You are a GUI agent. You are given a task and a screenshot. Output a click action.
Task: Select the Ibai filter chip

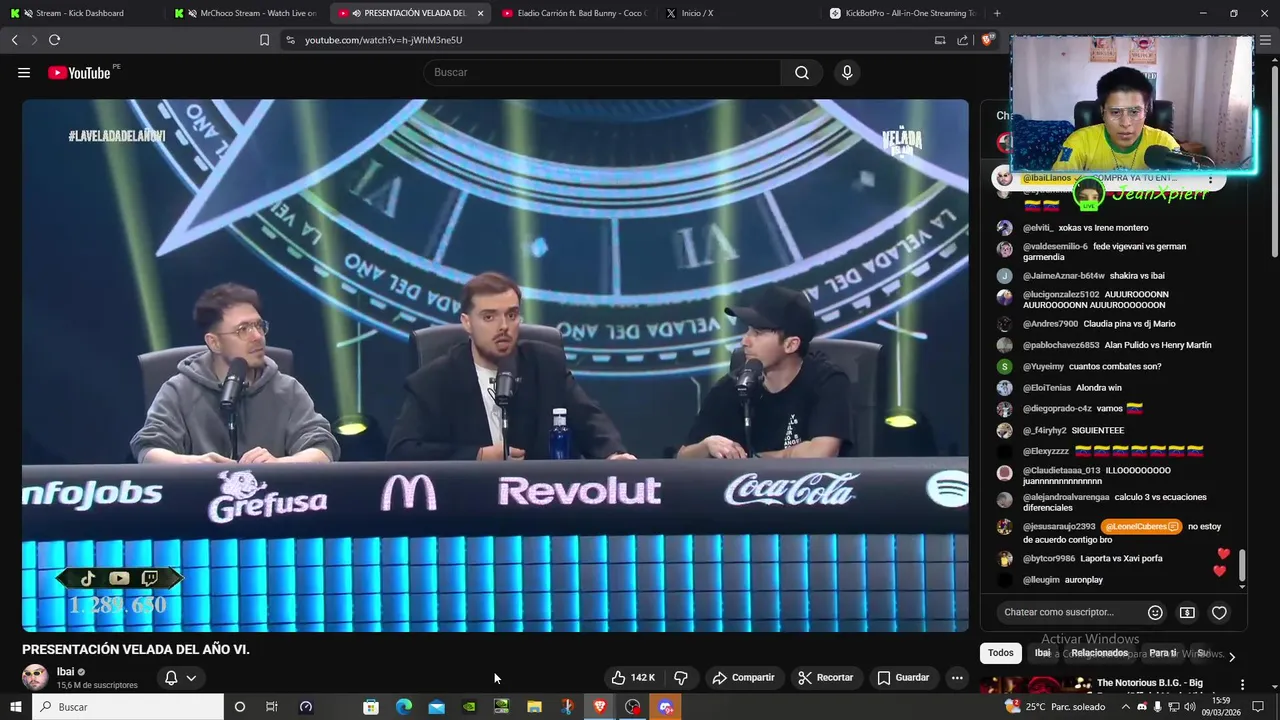pyautogui.click(x=1043, y=653)
